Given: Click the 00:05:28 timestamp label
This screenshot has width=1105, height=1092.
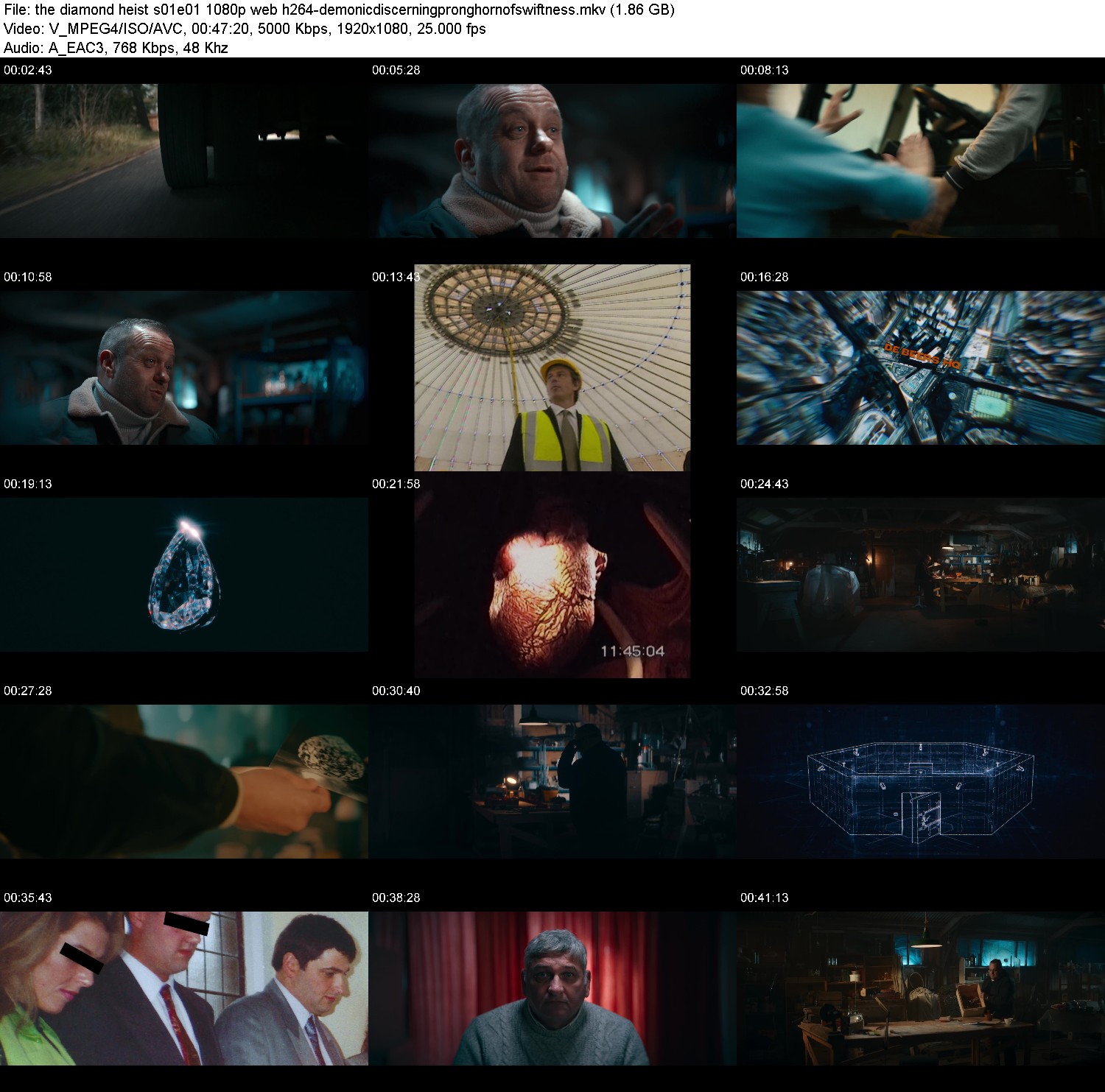Looking at the screenshot, I should 396,70.
